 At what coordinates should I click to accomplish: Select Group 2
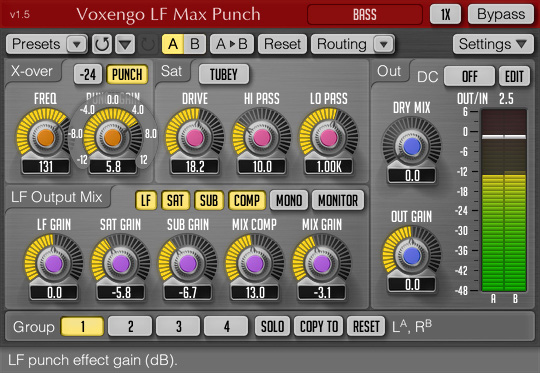point(130,326)
